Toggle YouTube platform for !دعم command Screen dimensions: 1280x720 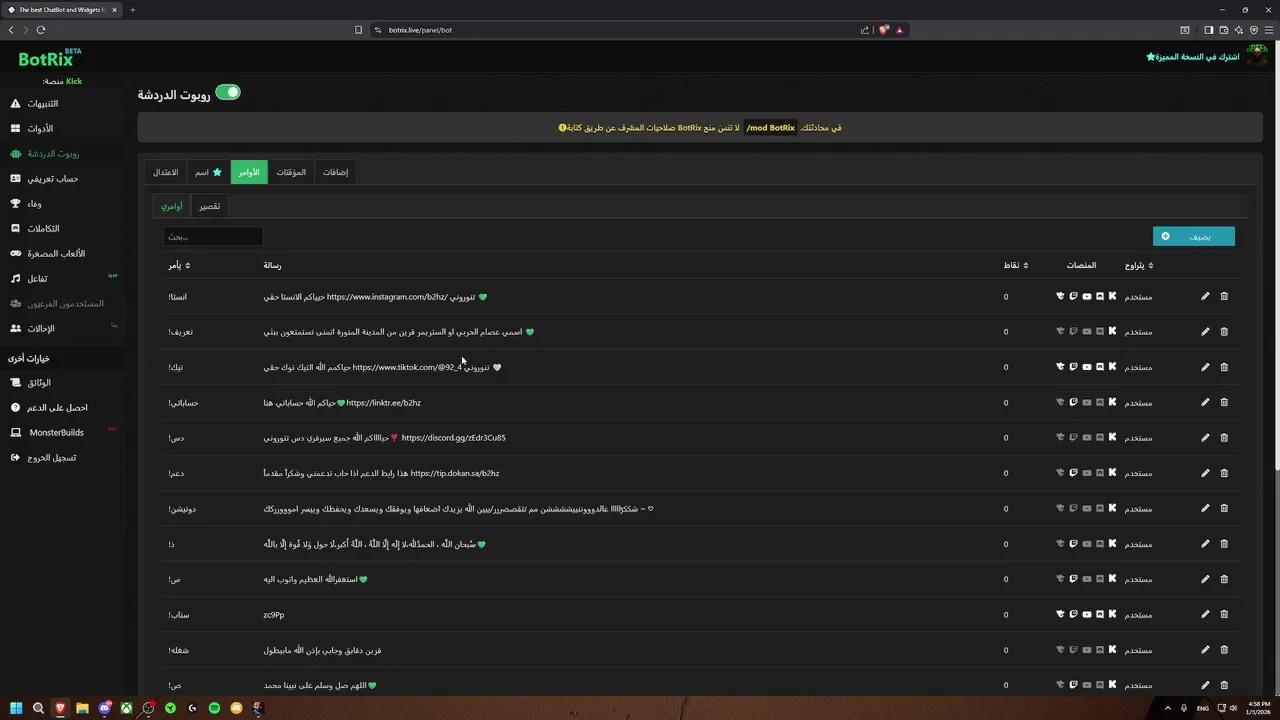tap(1087, 473)
